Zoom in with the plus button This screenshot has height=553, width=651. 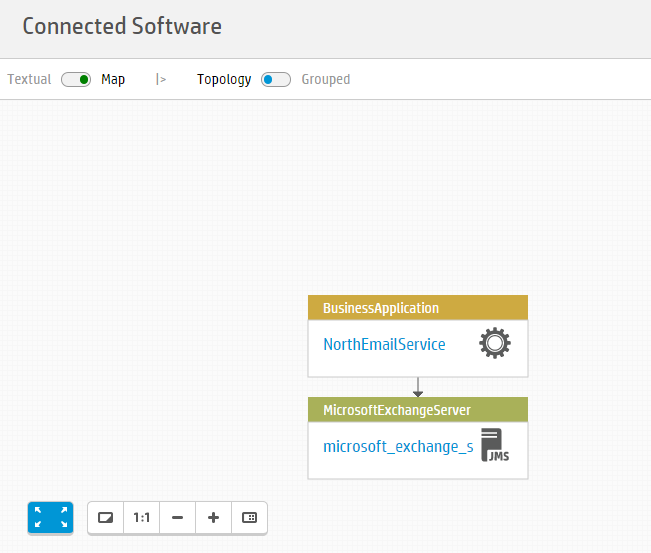point(213,518)
